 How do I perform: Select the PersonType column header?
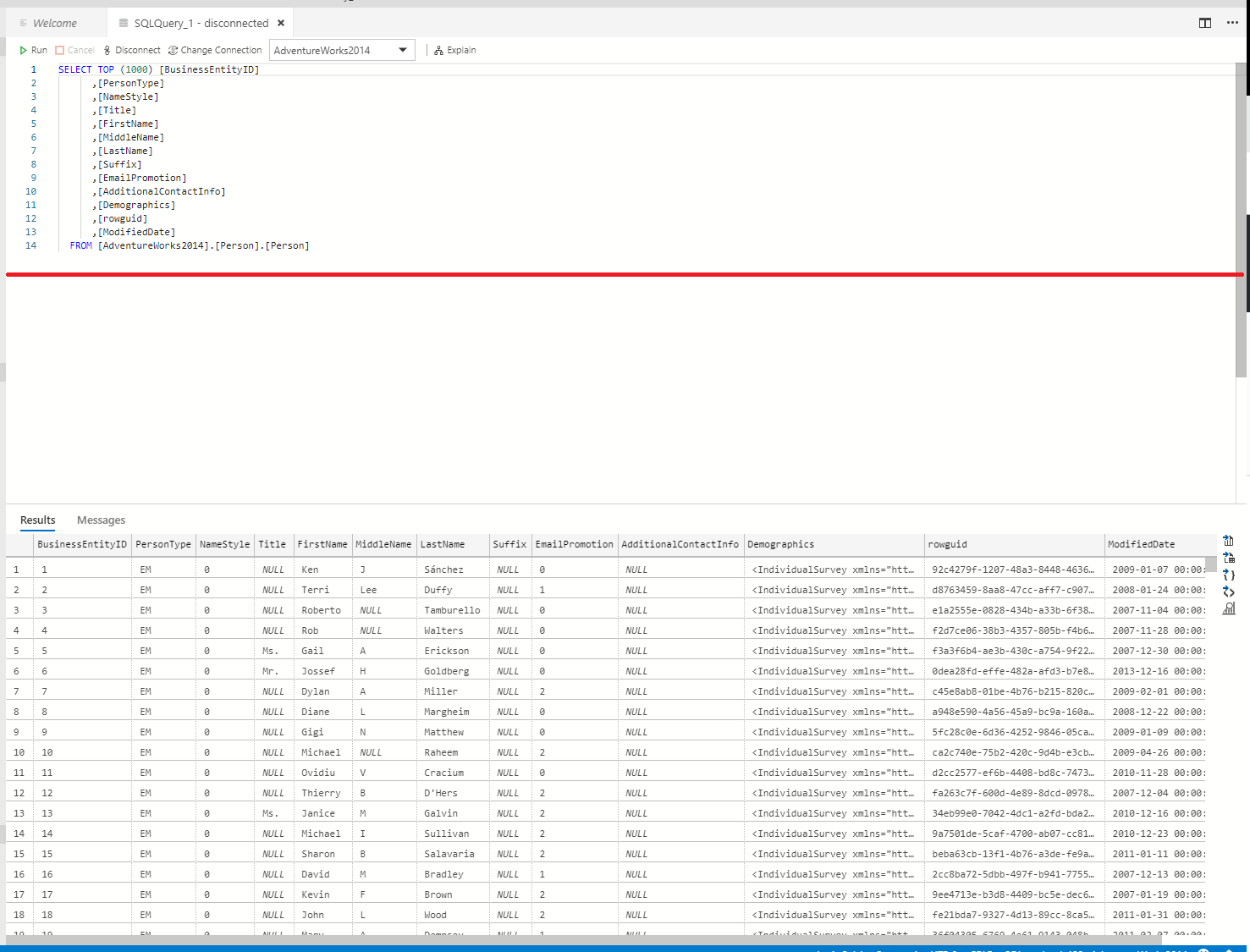163,544
